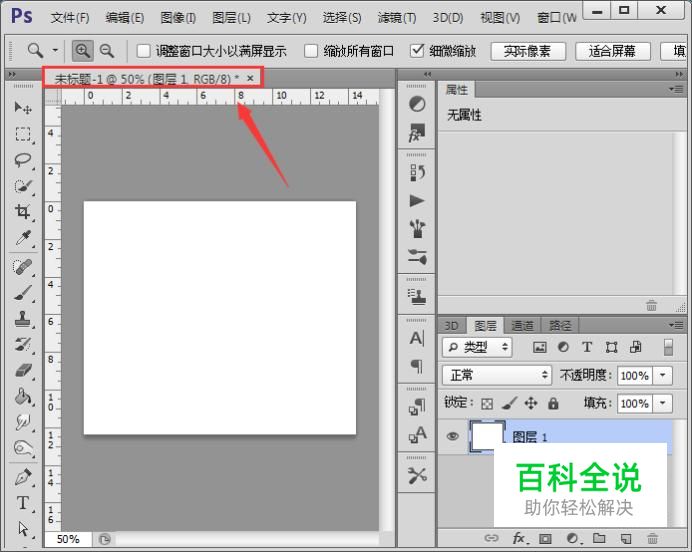Open the 文件(F) menu
Viewport: 692px width, 552px height.
70,18
